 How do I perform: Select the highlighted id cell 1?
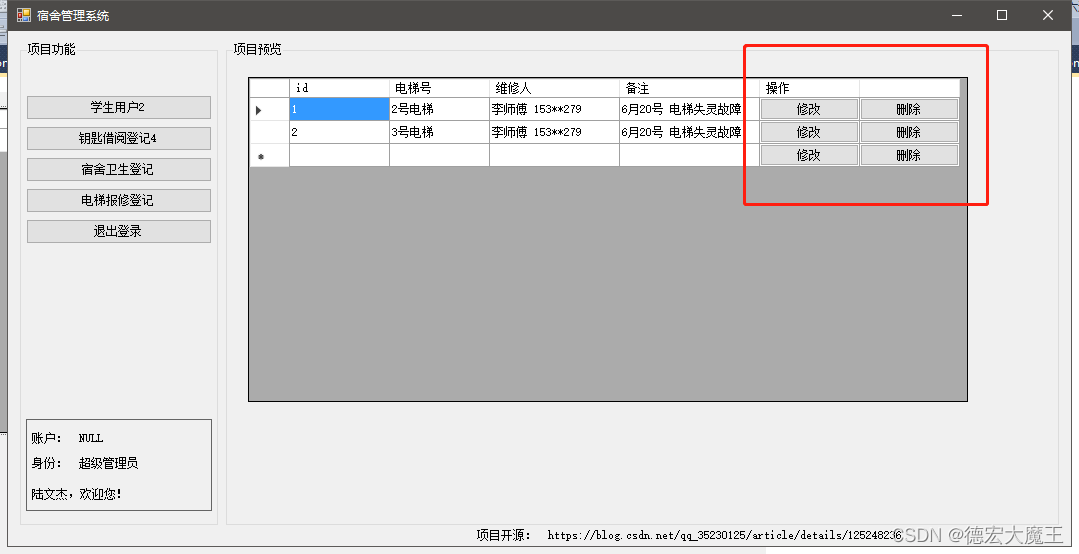point(339,109)
